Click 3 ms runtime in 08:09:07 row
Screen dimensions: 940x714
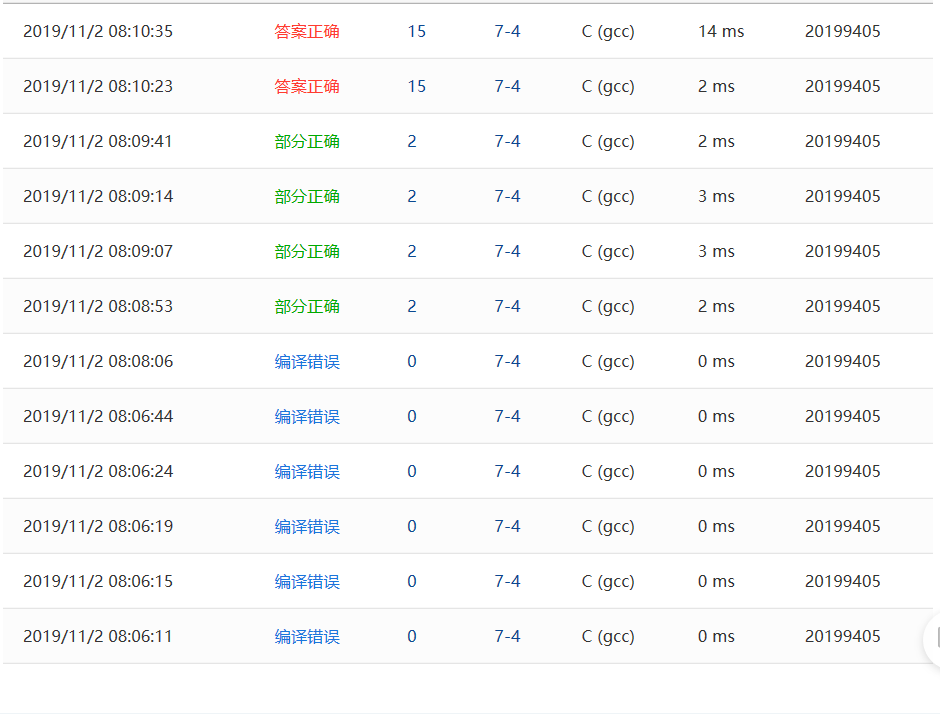[716, 251]
